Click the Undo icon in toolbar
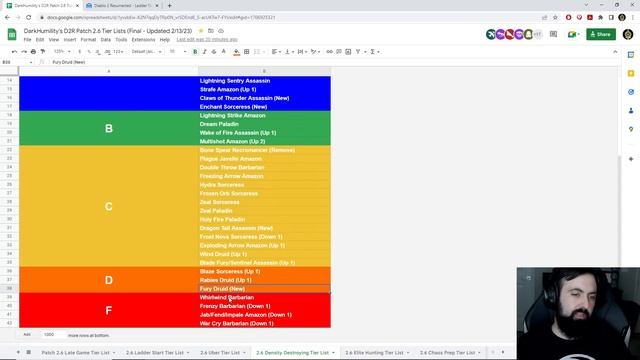The height and width of the screenshot is (360, 640). 14,52
